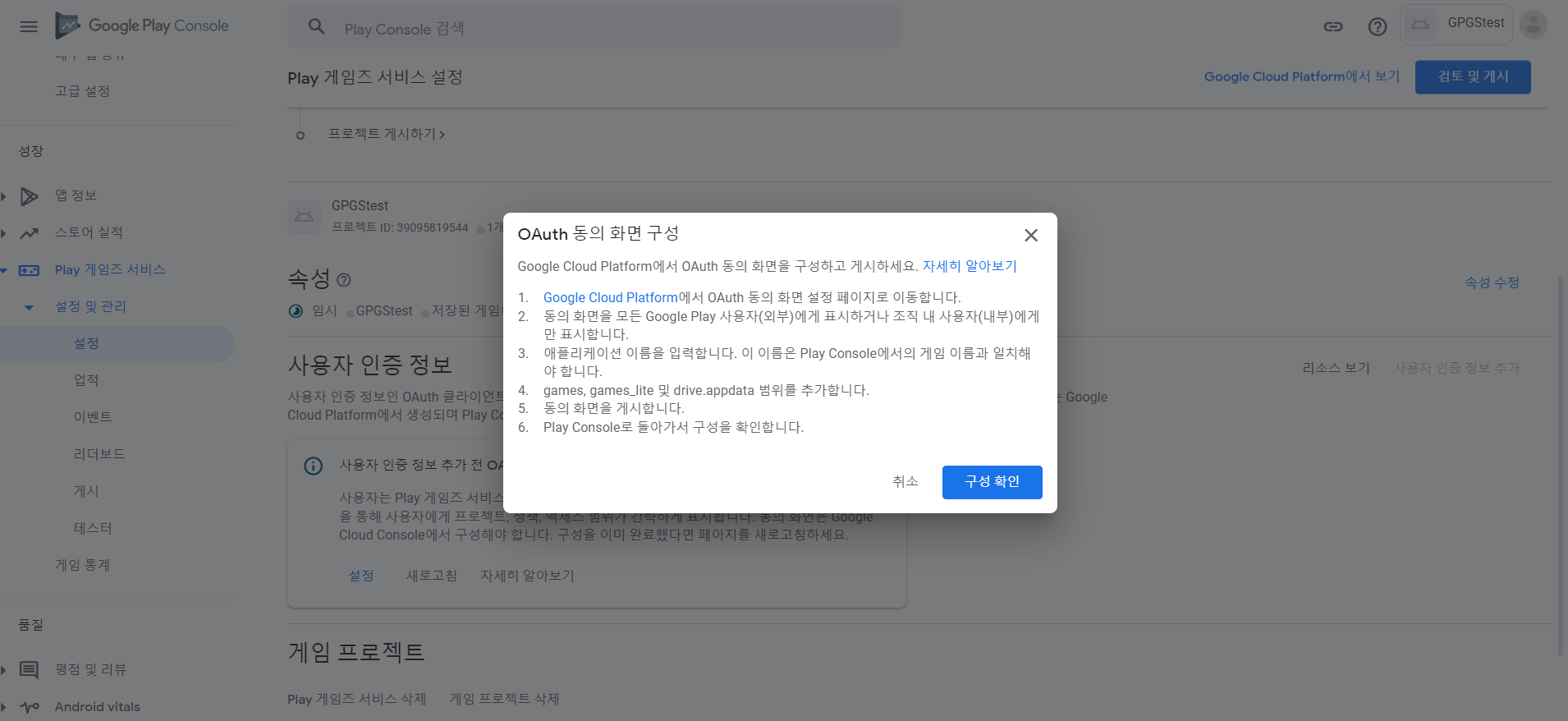Expand the 평점 및 리뷰 section arrow
The width and height of the screenshot is (1568, 721).
click(x=3, y=670)
